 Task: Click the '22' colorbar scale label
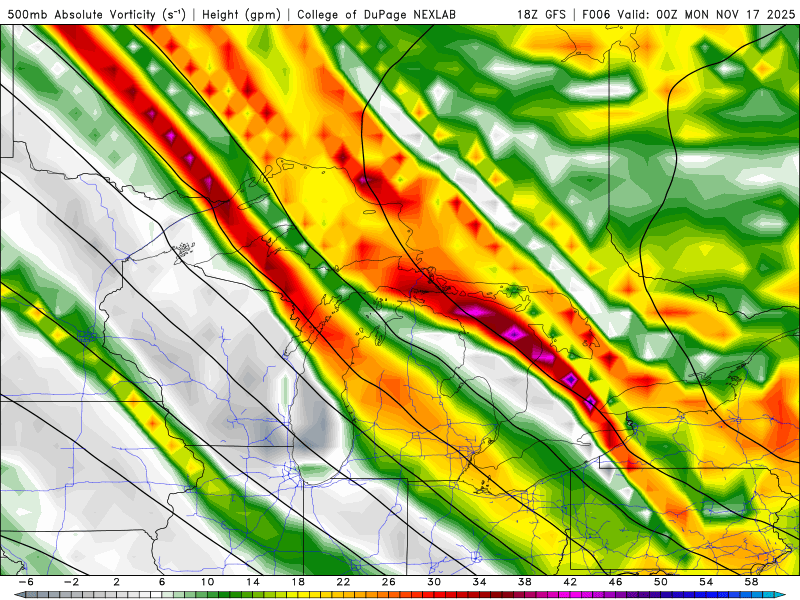(343, 582)
